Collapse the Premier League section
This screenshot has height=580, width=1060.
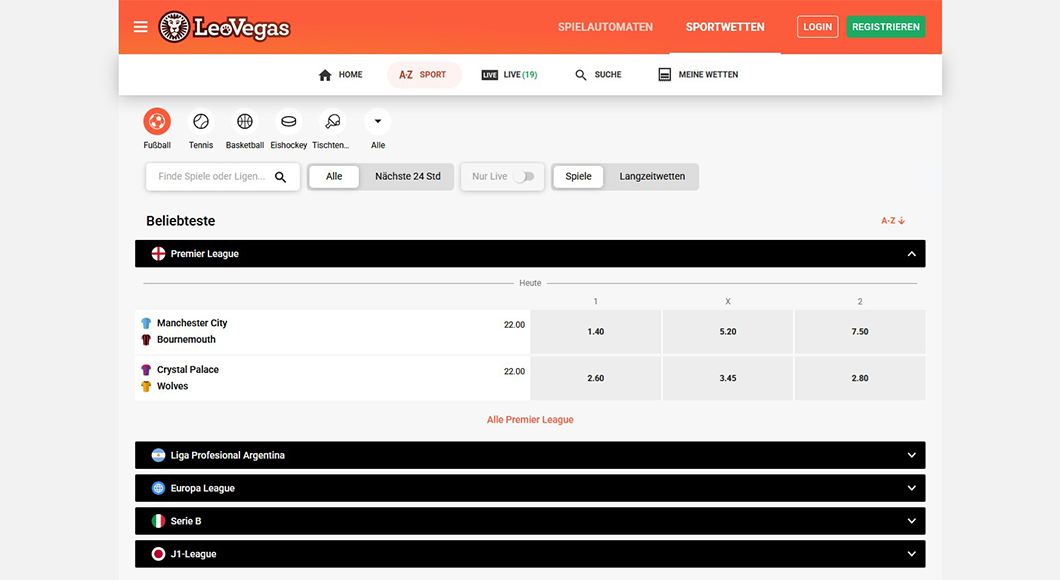pos(911,254)
